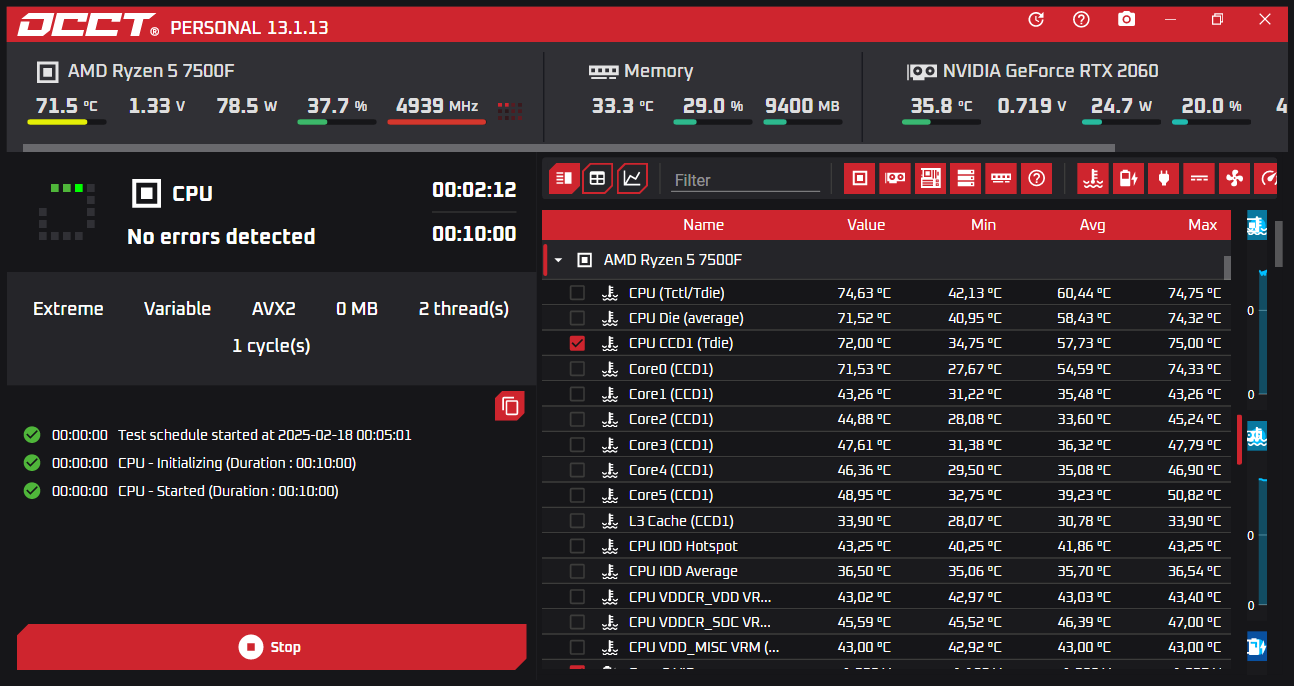The width and height of the screenshot is (1294, 686).
Task: Filter by gauge speed sensor icon
Action: pos(1267,179)
